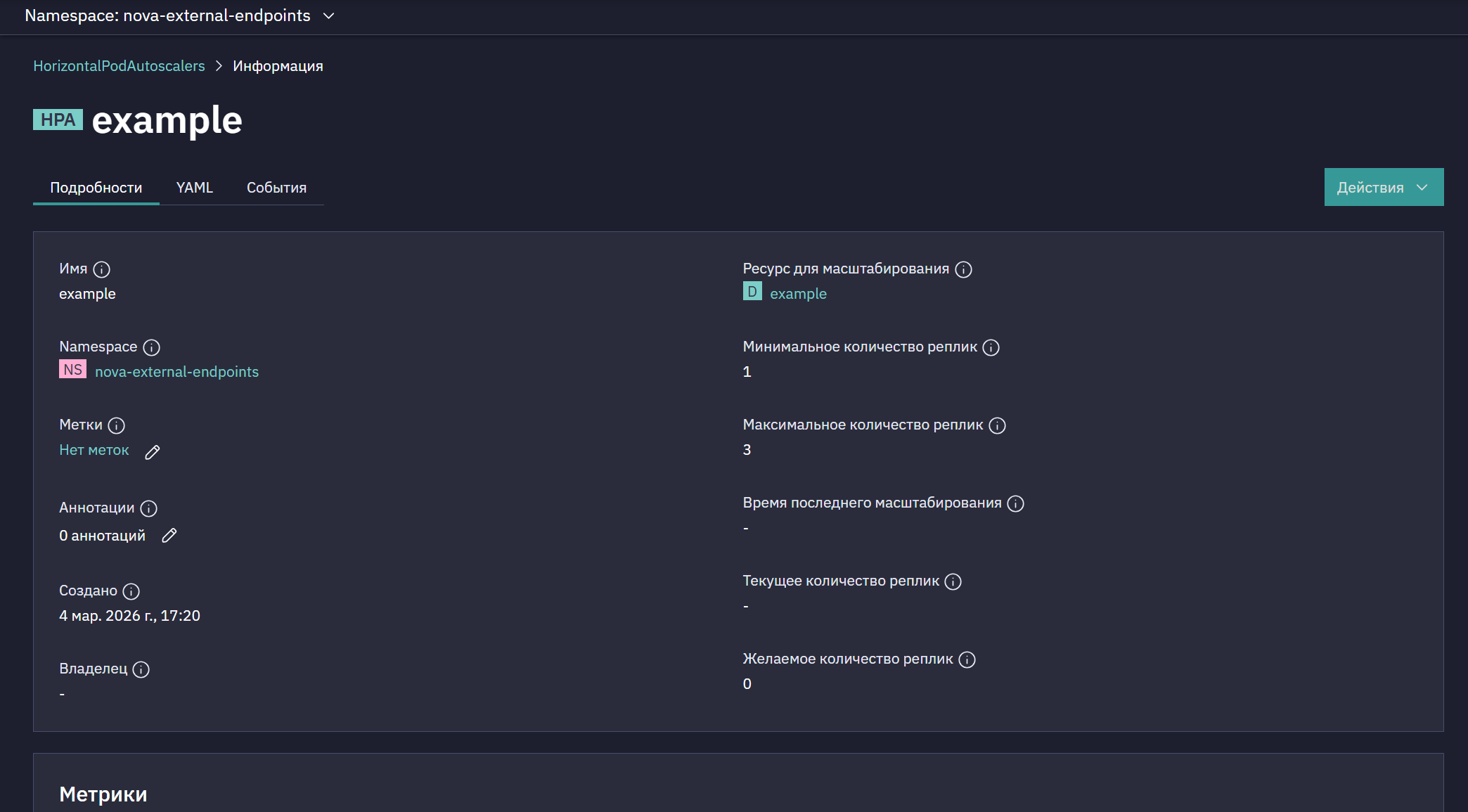Edit labels with the Метки pencil icon
The width and height of the screenshot is (1468, 812).
153,452
